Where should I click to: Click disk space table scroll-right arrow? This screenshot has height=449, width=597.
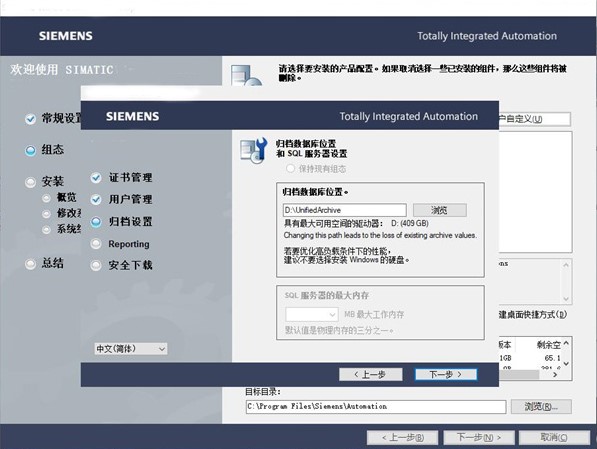(x=555, y=375)
